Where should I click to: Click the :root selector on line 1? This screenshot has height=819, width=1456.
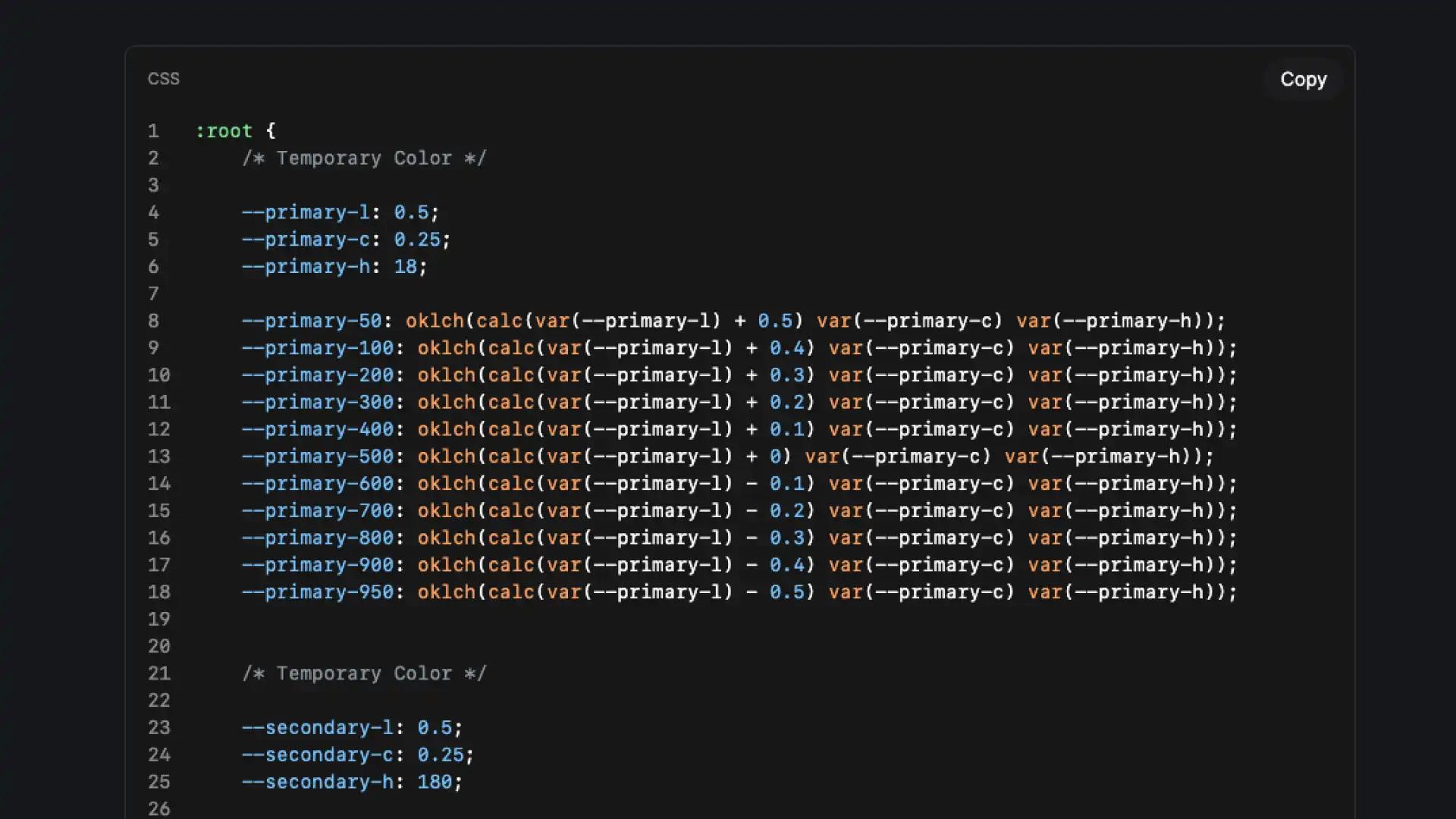click(224, 131)
